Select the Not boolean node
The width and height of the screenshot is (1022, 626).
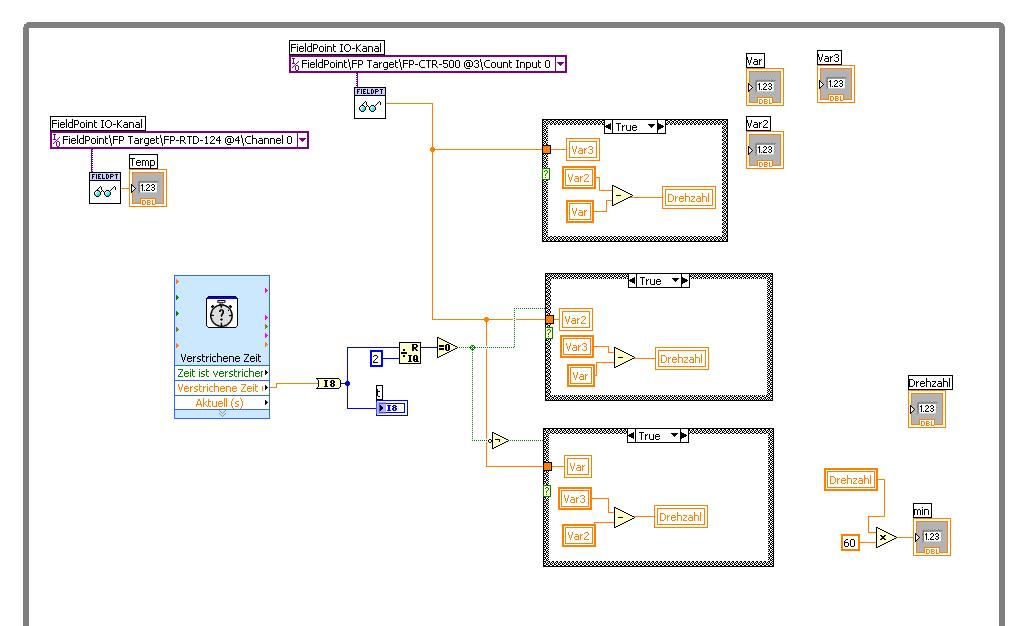[499, 441]
